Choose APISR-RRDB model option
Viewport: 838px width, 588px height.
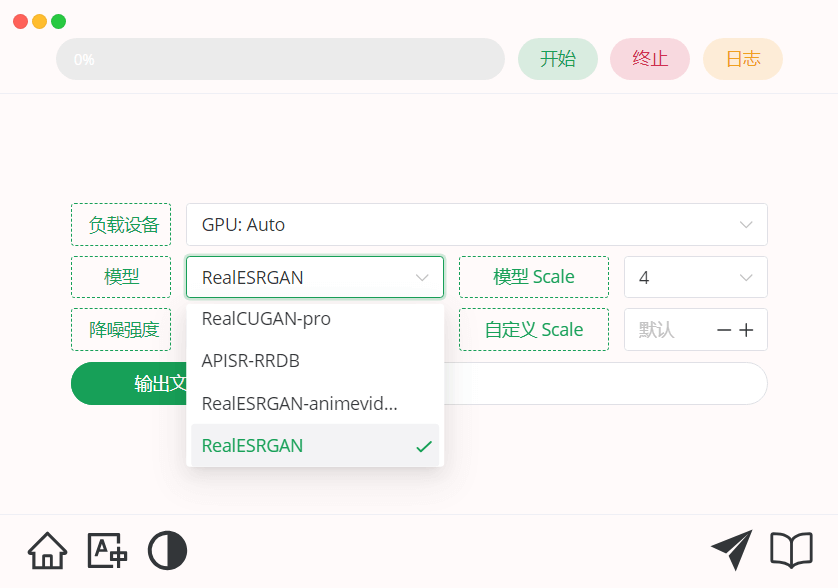(x=315, y=361)
